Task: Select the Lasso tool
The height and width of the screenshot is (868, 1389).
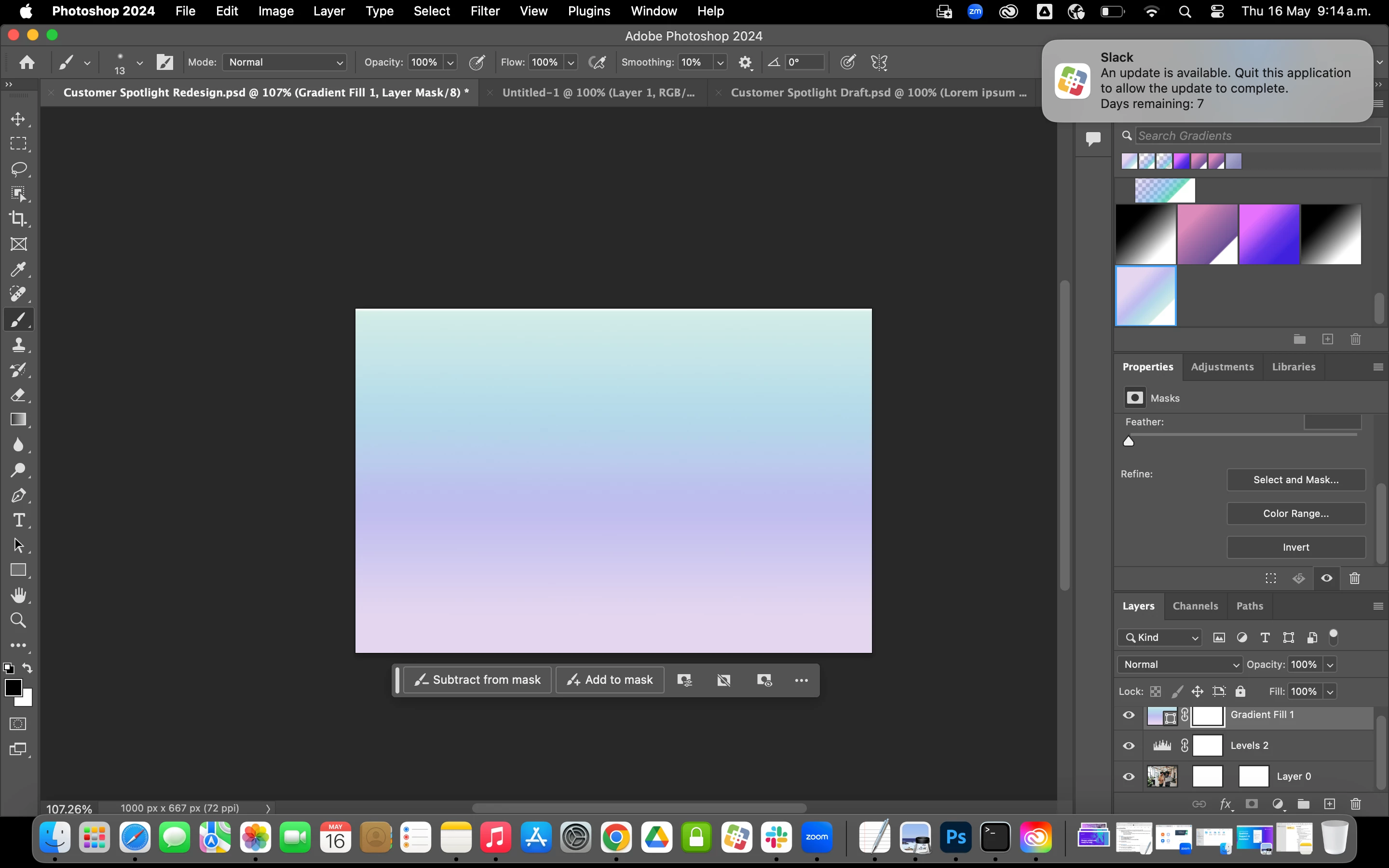Action: tap(18, 169)
